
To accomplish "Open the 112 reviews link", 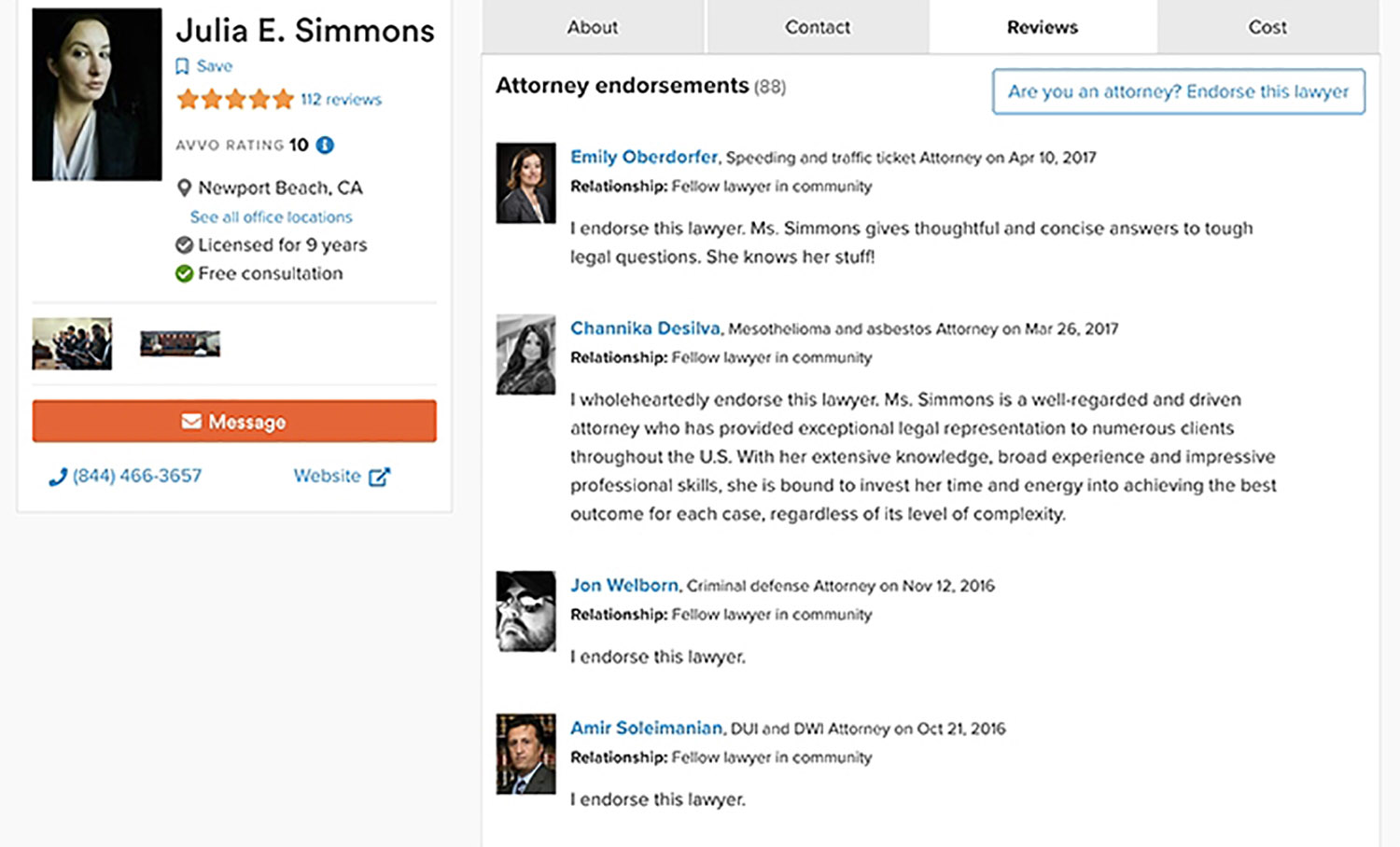I will (x=341, y=99).
